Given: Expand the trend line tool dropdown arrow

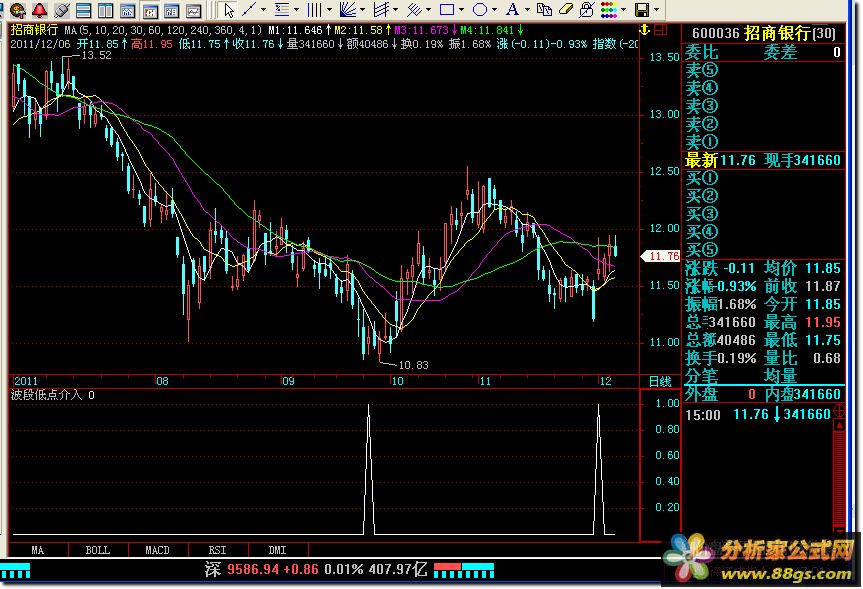Looking at the screenshot, I should click(x=263, y=9).
